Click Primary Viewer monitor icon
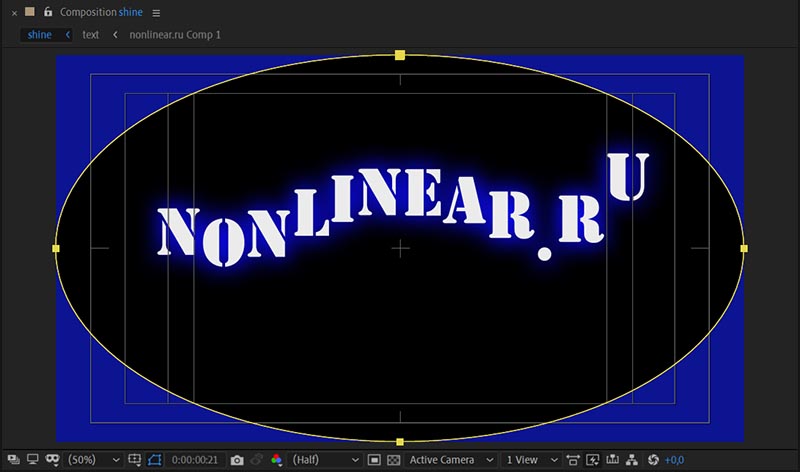 [33, 460]
